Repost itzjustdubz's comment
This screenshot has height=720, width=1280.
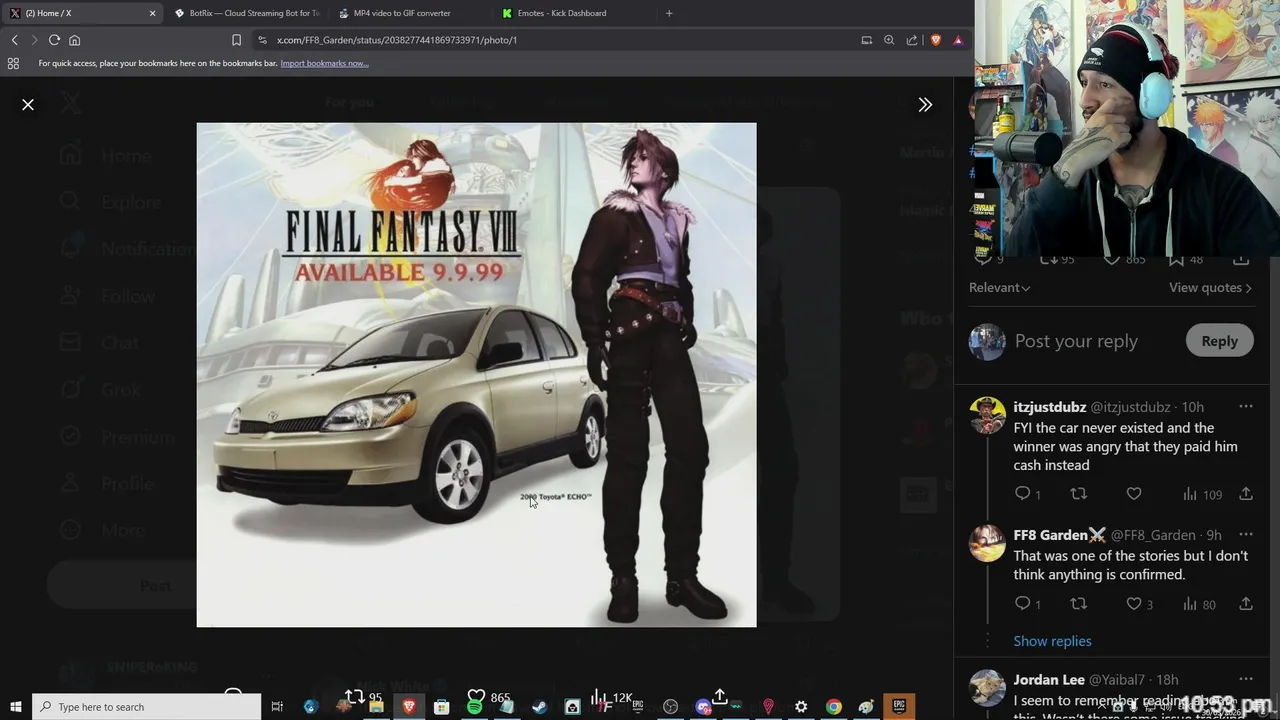click(x=1078, y=494)
